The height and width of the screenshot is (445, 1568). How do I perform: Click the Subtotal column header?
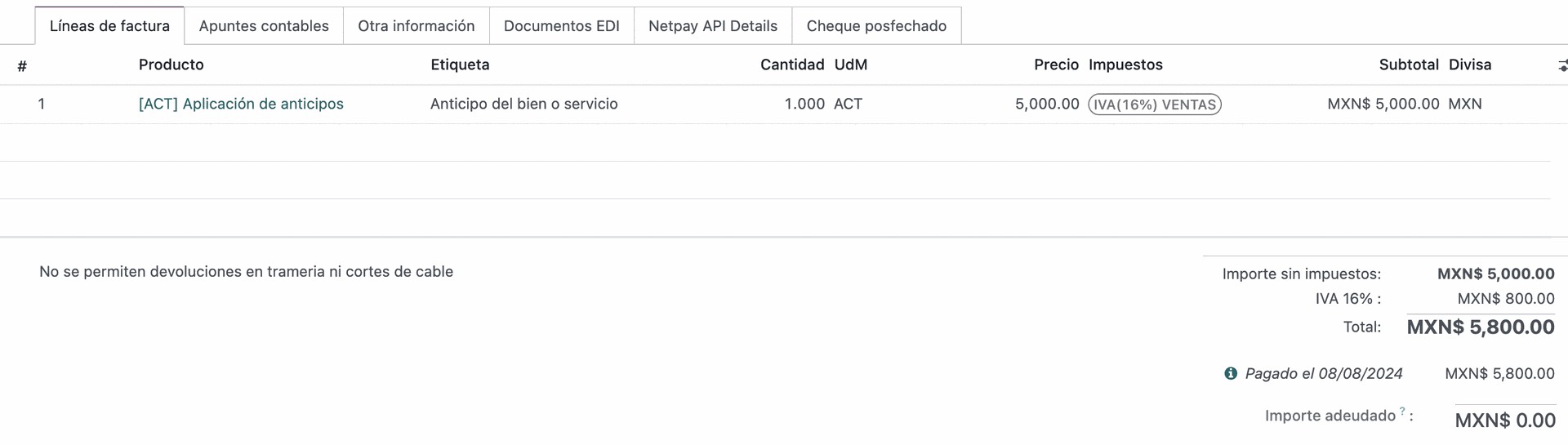(x=1409, y=65)
